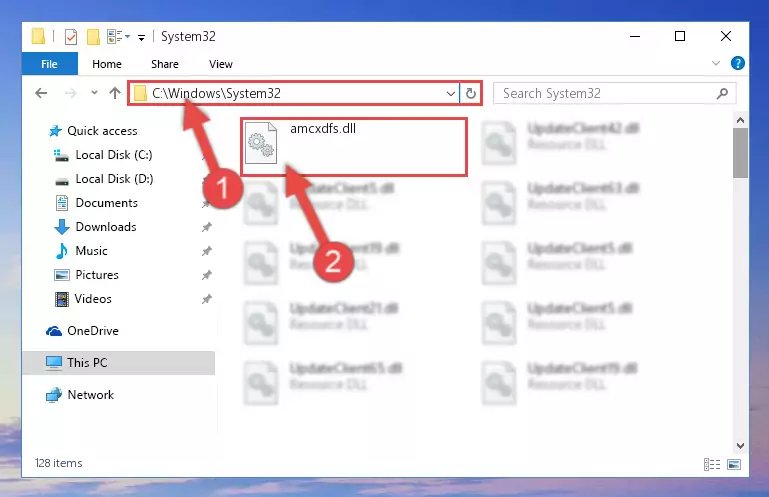Click the address bar path C:\Windows\System32
The height and width of the screenshot is (497, 769).
coord(216,93)
